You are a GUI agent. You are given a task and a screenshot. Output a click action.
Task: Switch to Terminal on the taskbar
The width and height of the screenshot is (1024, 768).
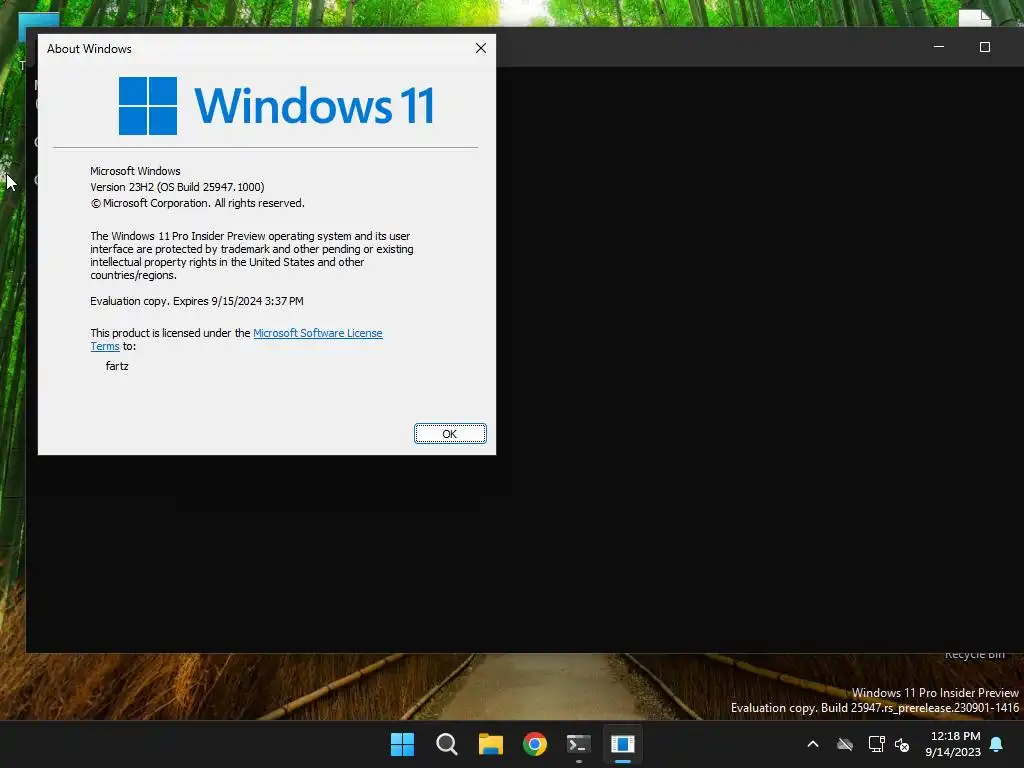point(579,744)
